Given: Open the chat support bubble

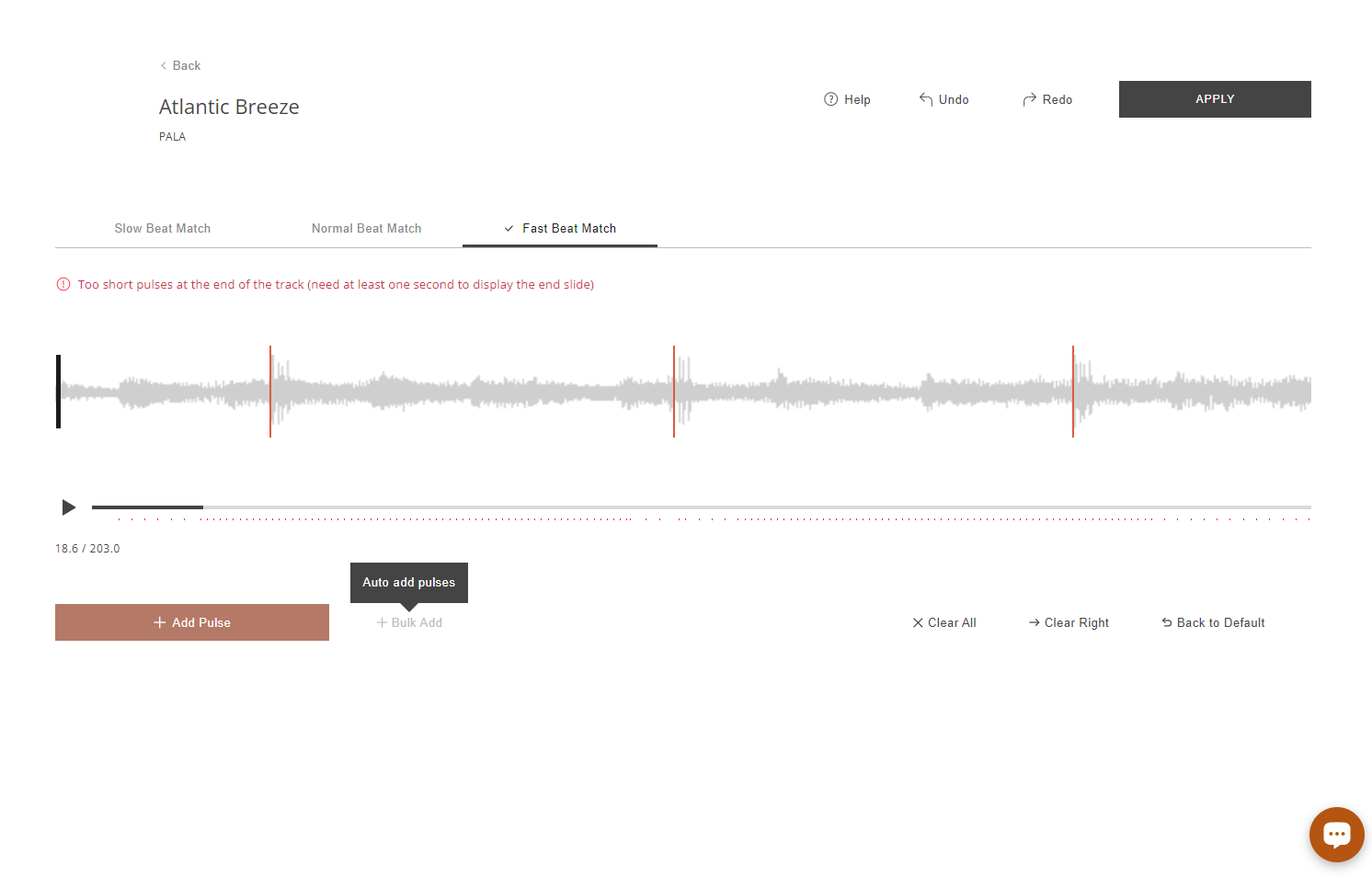Looking at the screenshot, I should 1336,834.
